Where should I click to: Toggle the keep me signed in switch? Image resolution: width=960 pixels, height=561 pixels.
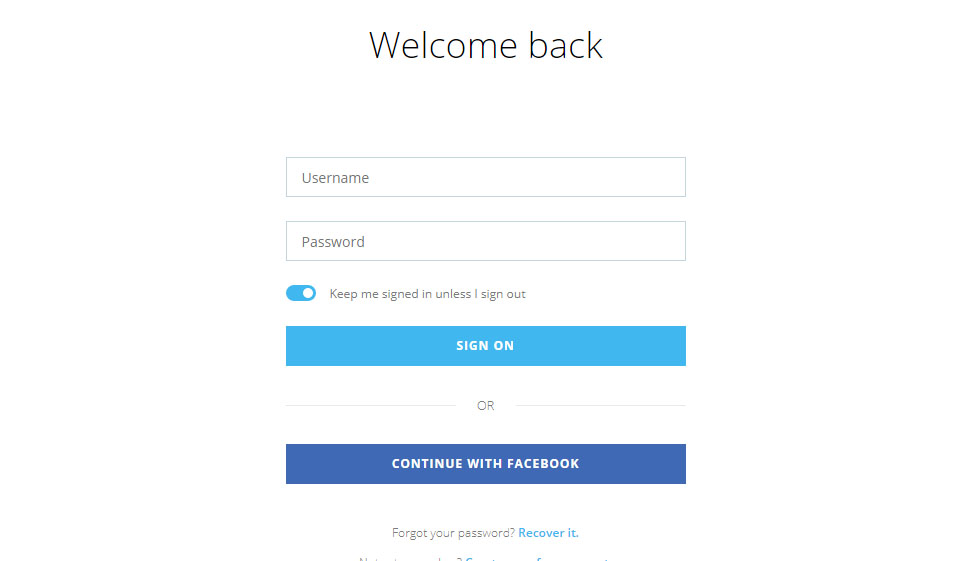pyautogui.click(x=301, y=293)
